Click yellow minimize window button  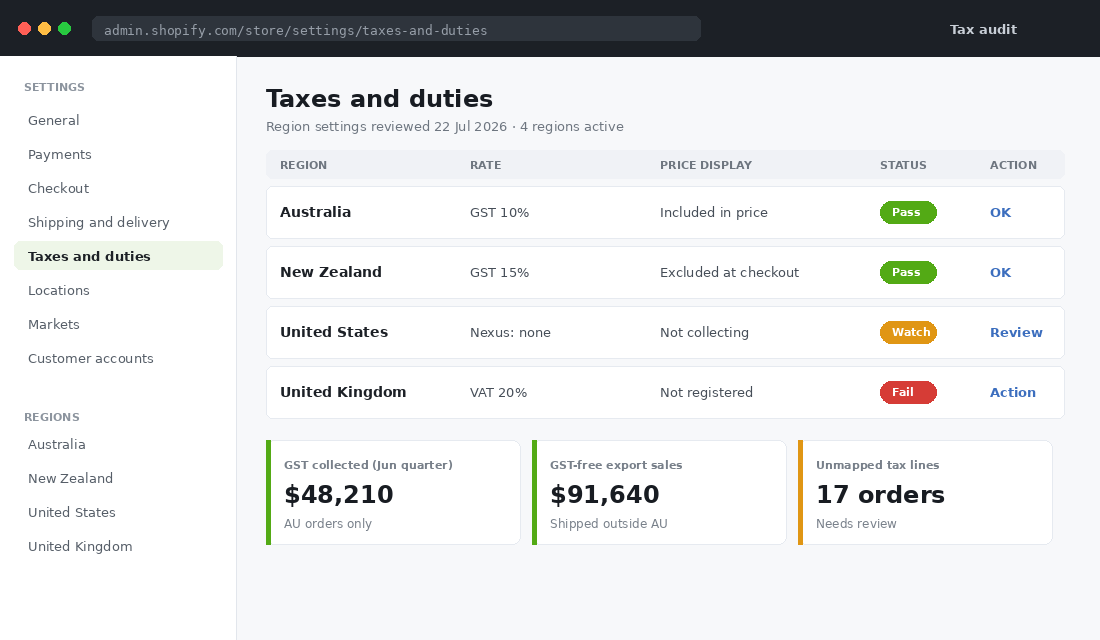click(44, 29)
